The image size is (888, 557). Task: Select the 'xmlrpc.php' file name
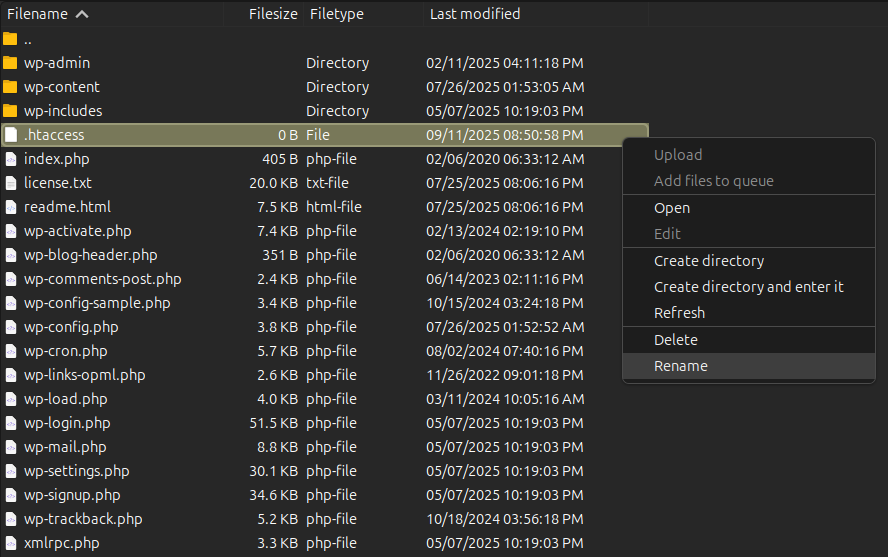tap(61, 543)
